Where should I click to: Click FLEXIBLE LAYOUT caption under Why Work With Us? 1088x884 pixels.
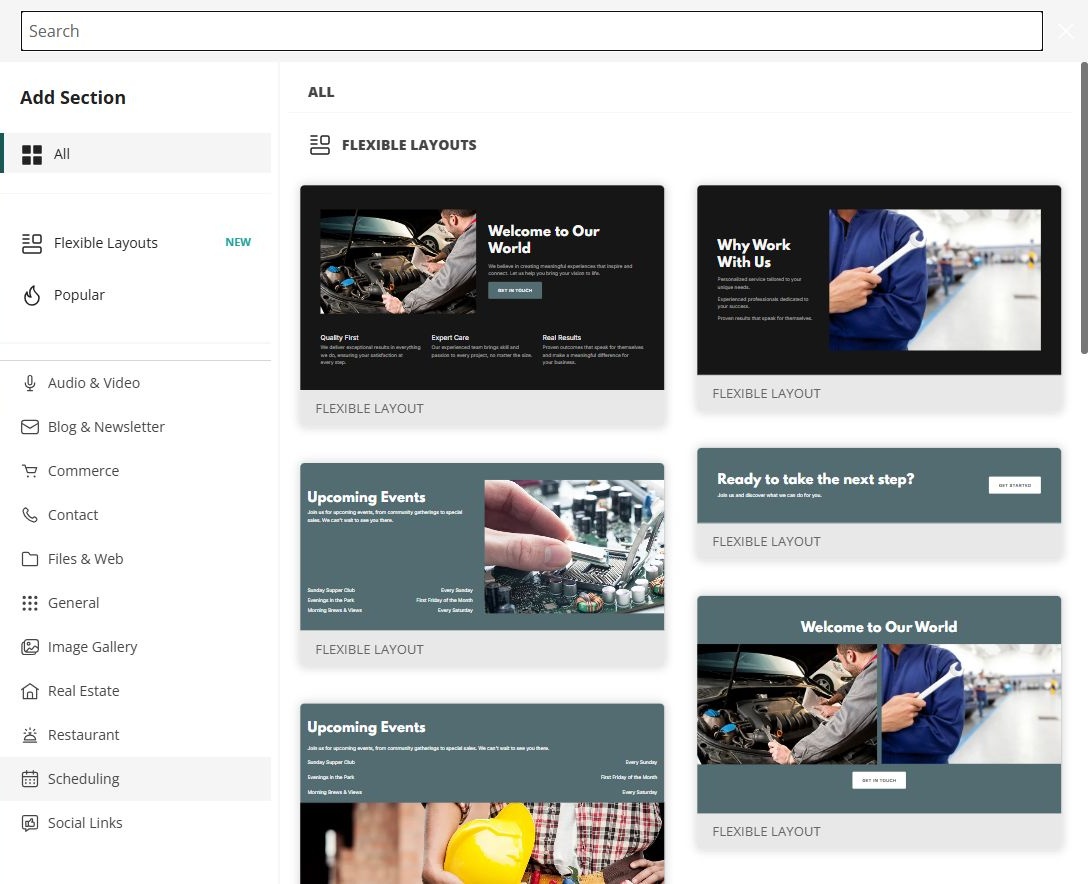767,393
